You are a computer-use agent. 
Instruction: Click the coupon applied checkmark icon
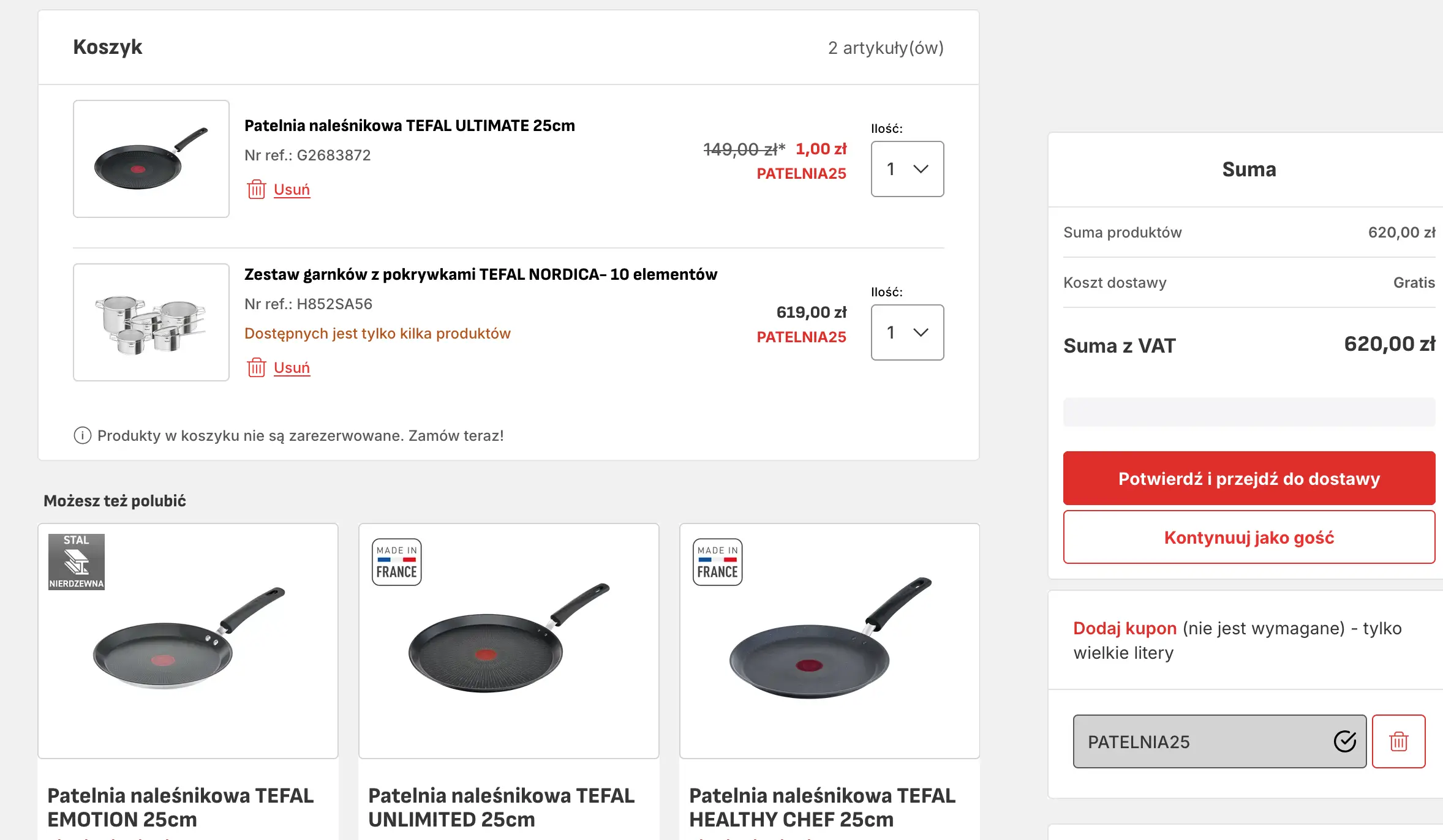point(1344,741)
